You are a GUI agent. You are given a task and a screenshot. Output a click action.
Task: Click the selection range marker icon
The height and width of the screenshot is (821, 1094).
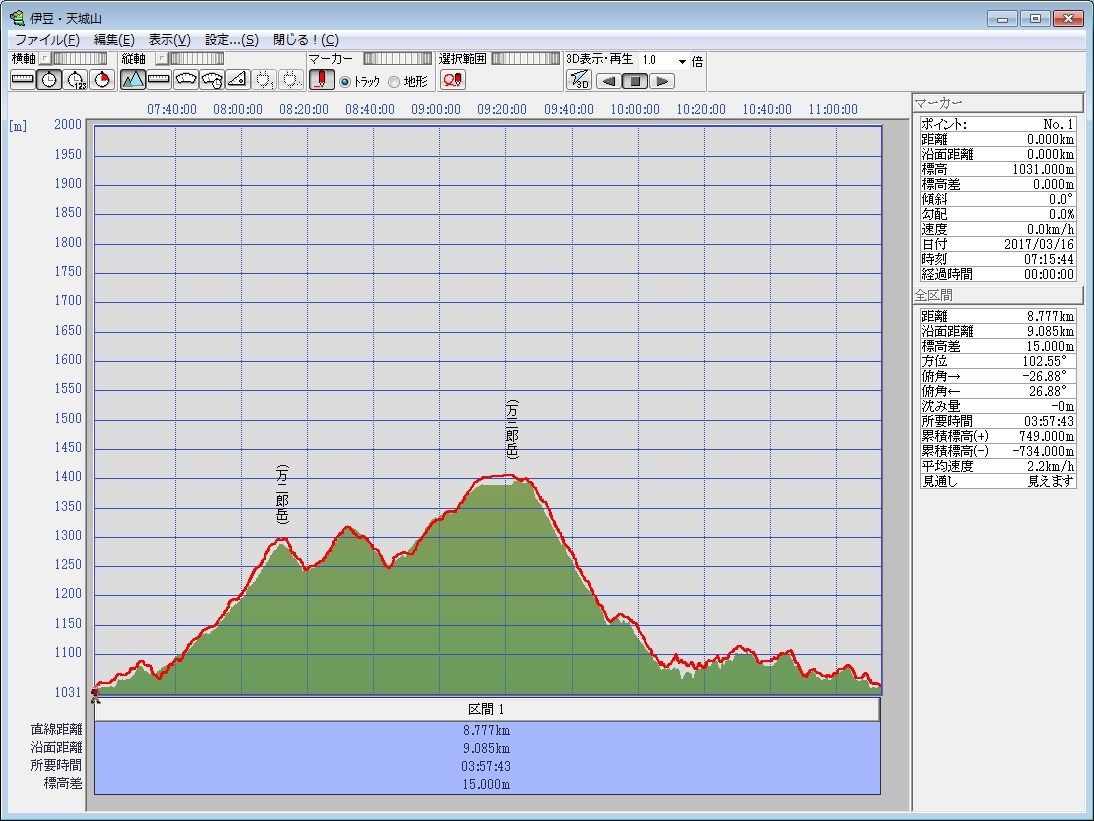click(452, 80)
